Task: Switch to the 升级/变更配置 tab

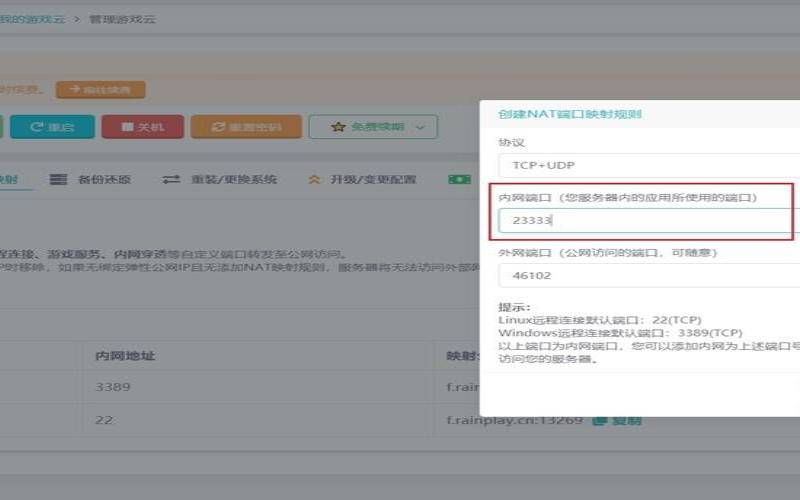Action: pos(363,180)
